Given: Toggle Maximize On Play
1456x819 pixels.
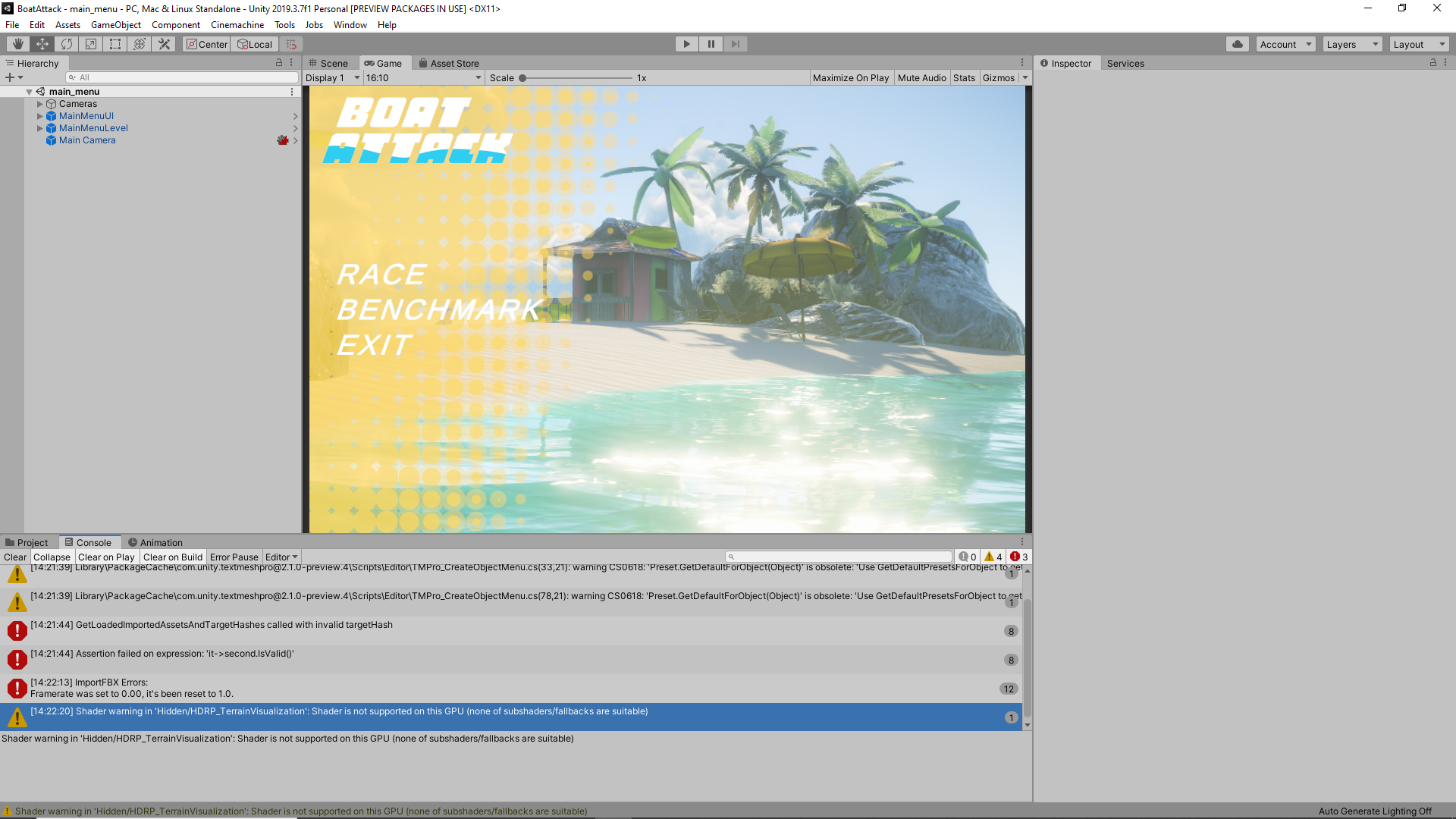Looking at the screenshot, I should tap(851, 77).
